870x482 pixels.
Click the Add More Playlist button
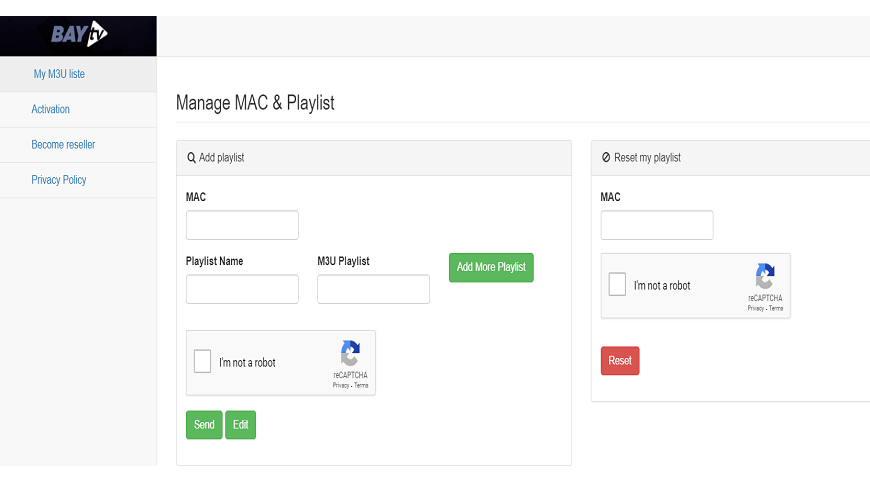(x=491, y=267)
